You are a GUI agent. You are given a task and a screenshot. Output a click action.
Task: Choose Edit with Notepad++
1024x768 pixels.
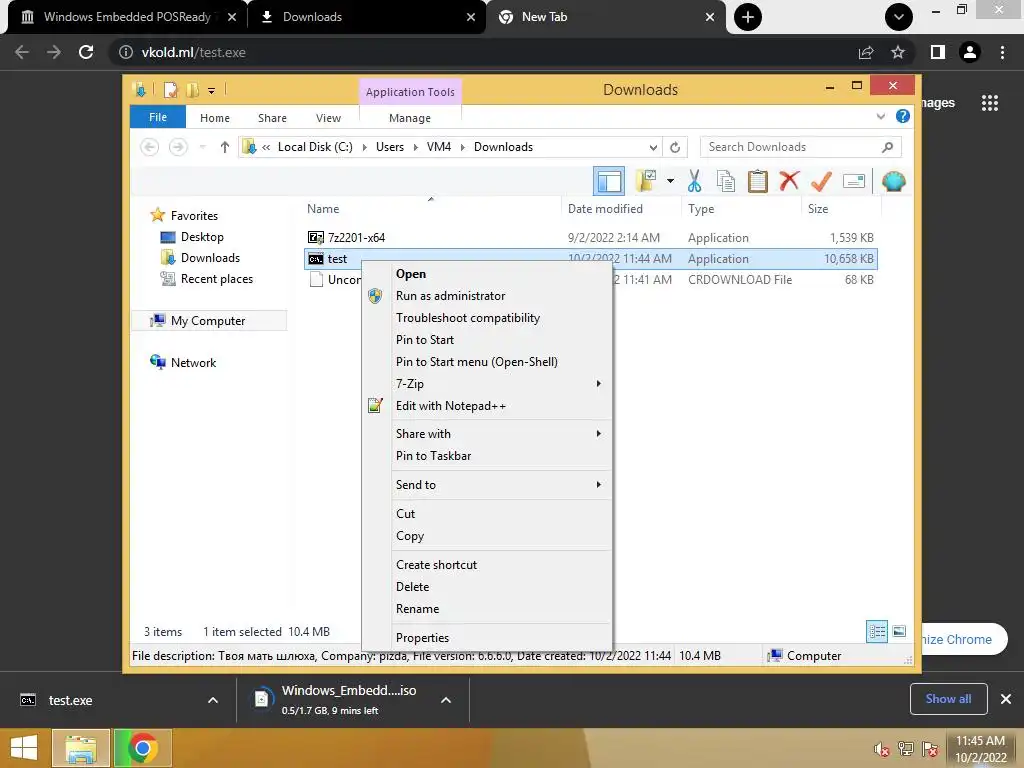click(487, 406)
